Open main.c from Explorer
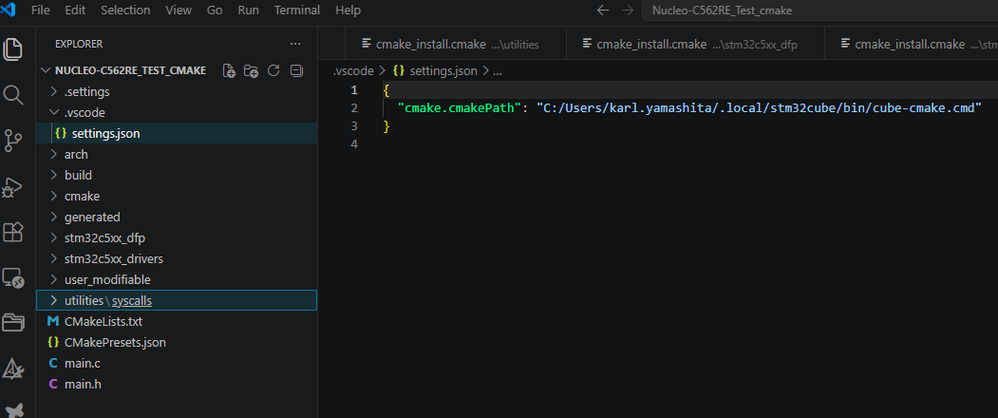998x418 pixels. 177,363
